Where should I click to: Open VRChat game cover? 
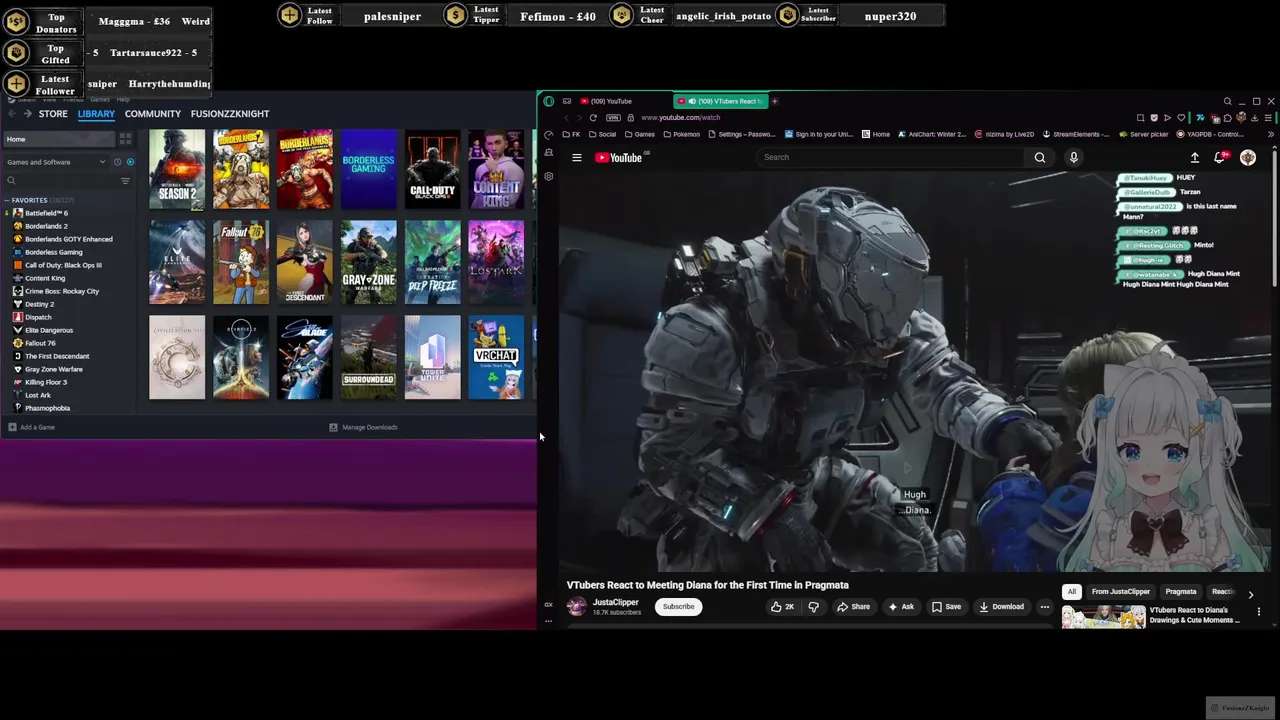point(496,358)
